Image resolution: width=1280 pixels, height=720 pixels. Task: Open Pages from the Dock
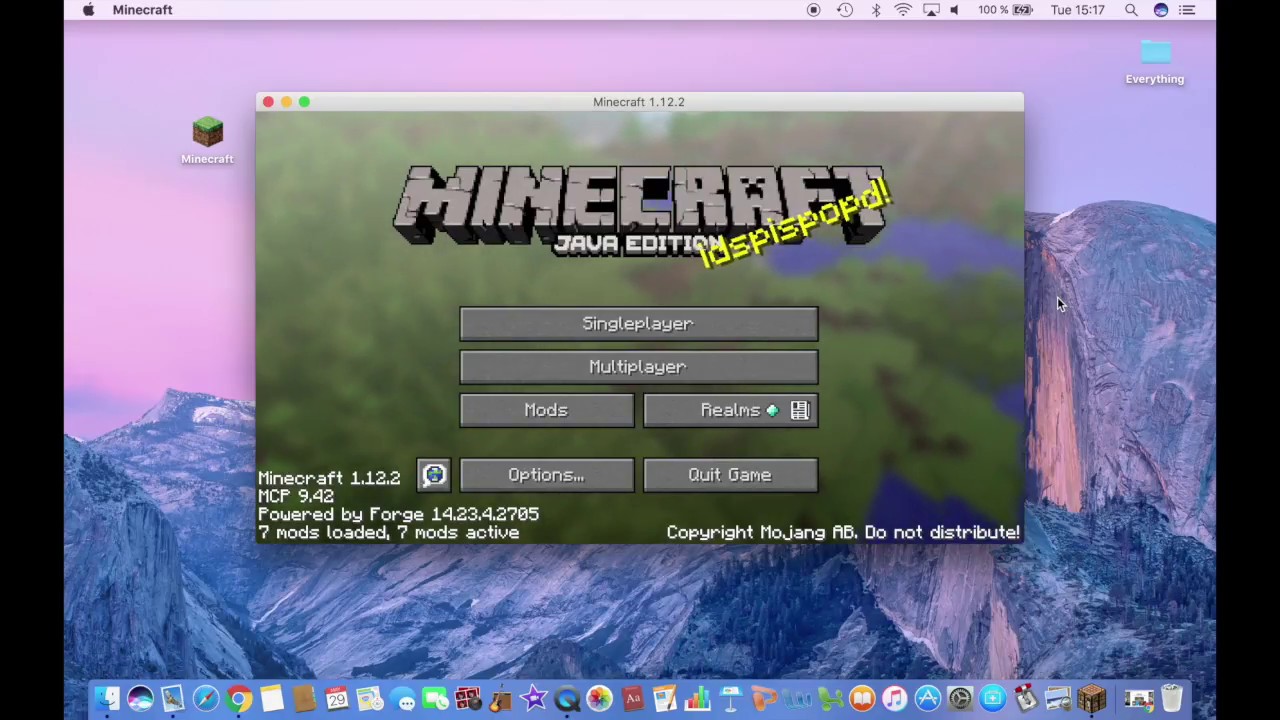665,699
